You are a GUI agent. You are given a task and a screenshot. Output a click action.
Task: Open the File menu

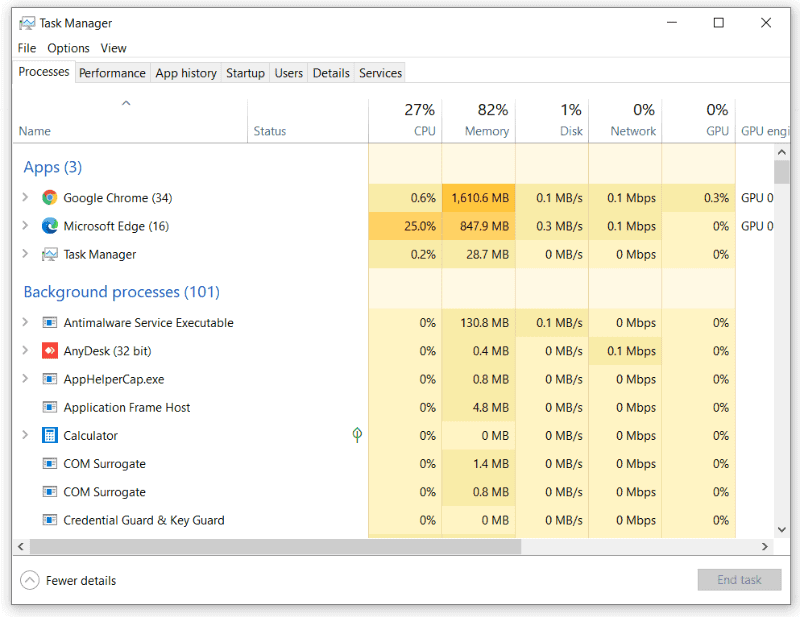coord(27,48)
